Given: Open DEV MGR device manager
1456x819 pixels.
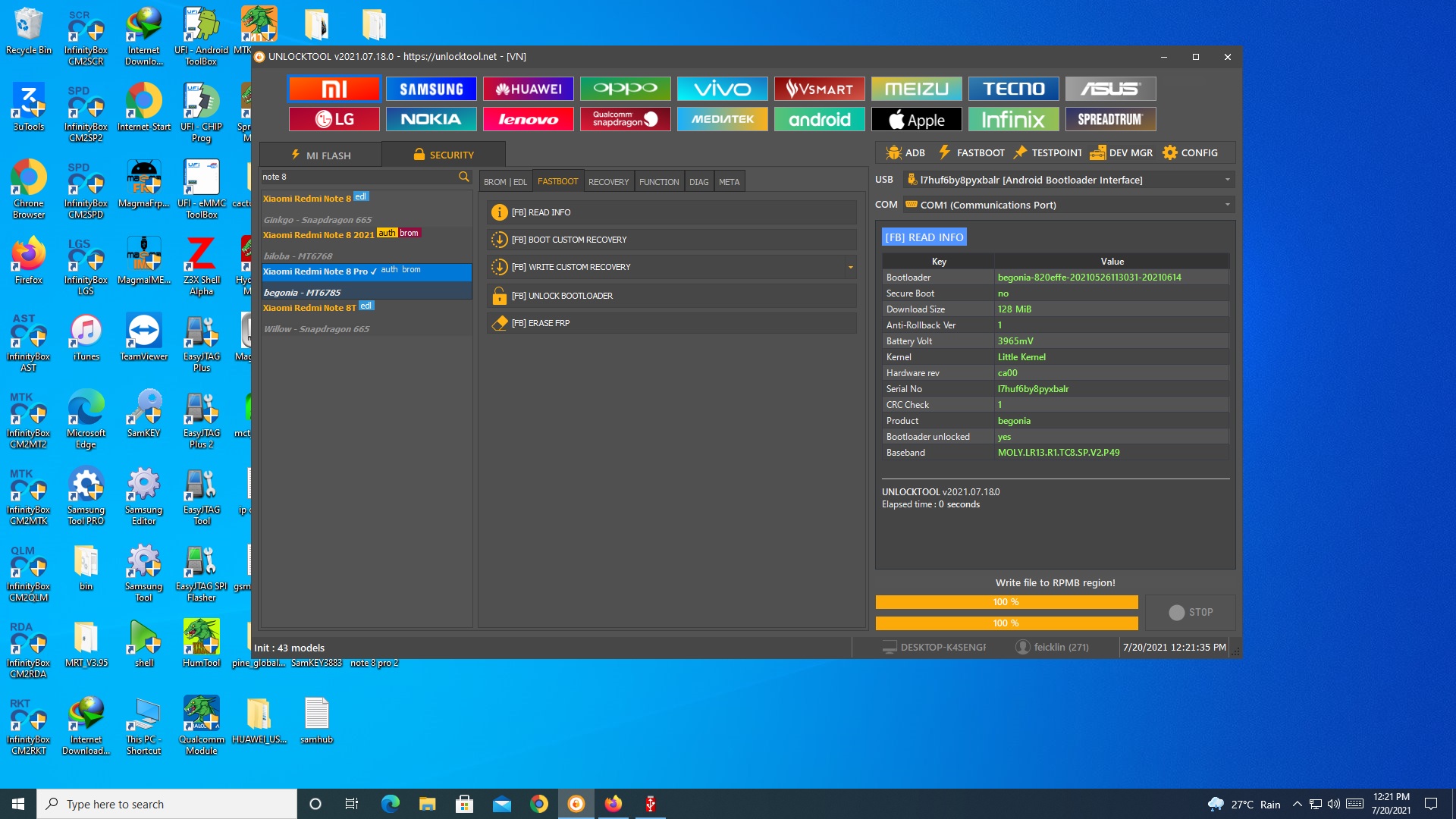Looking at the screenshot, I should 1121,152.
